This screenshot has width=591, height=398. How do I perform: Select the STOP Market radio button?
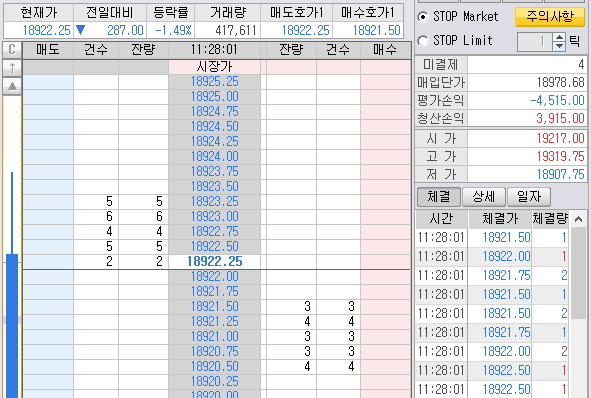[x=423, y=17]
